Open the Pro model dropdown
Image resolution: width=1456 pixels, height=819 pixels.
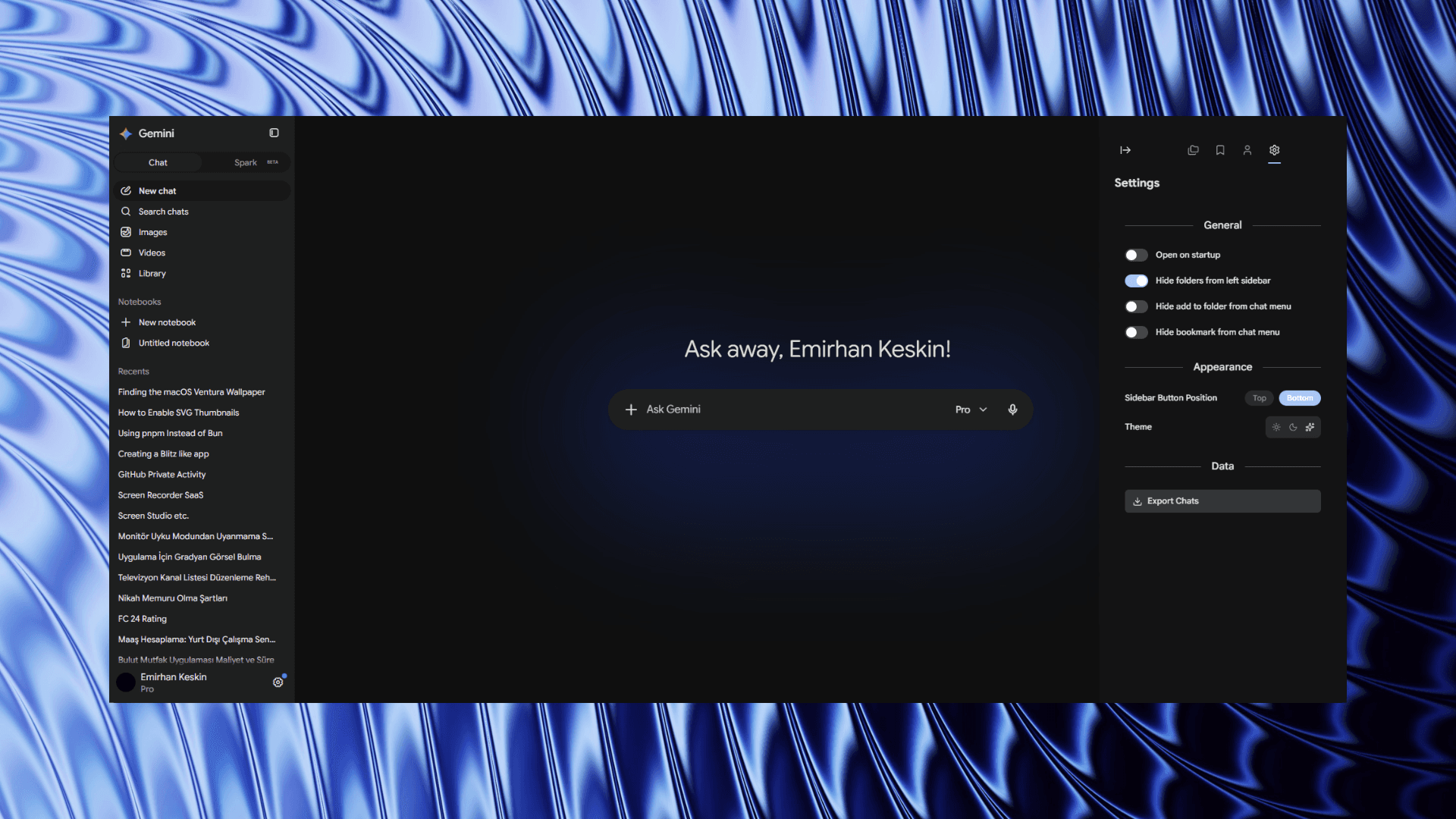(x=971, y=409)
